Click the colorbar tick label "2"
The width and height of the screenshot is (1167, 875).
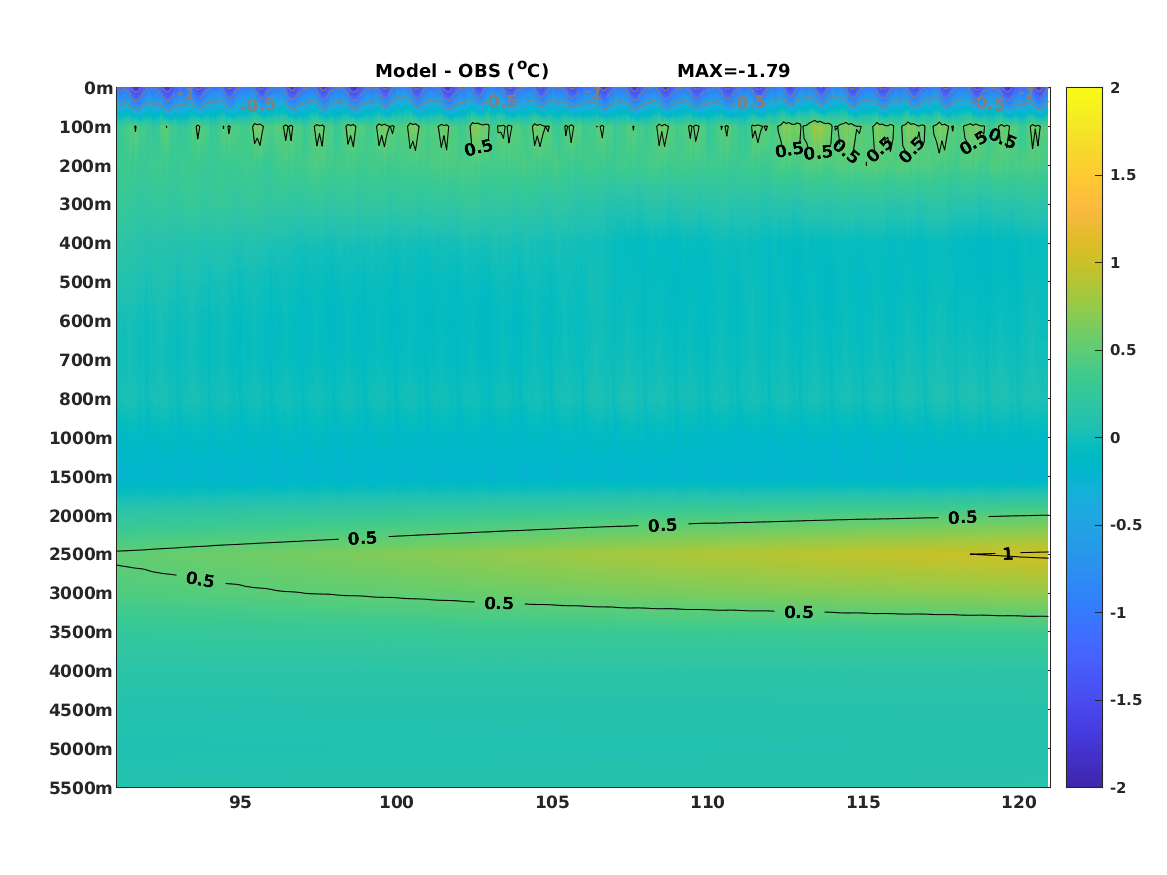[1115, 88]
